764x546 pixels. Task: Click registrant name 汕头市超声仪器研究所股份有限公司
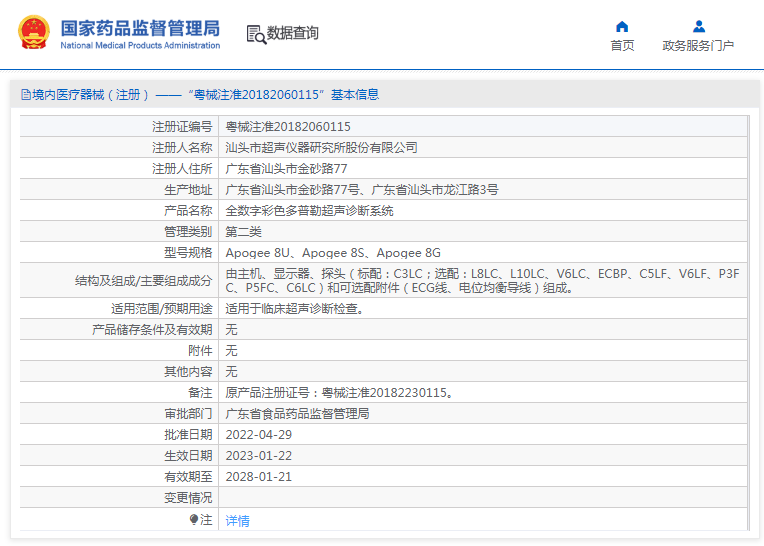pyautogui.click(x=321, y=148)
